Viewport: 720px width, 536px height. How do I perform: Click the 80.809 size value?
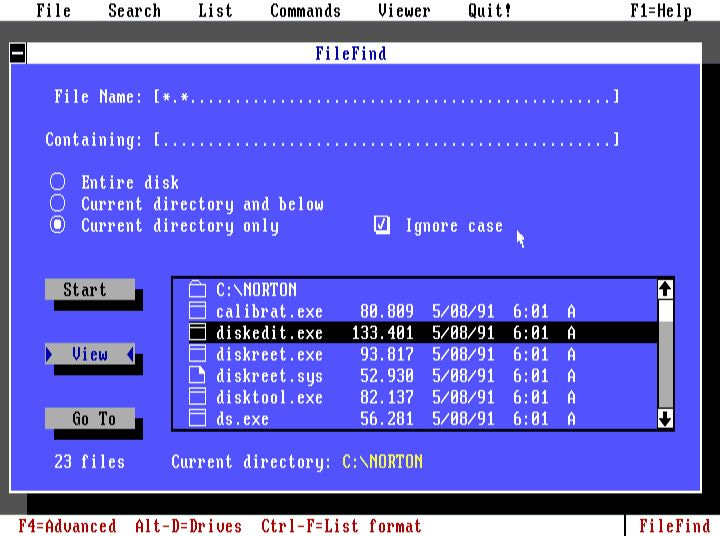387,311
